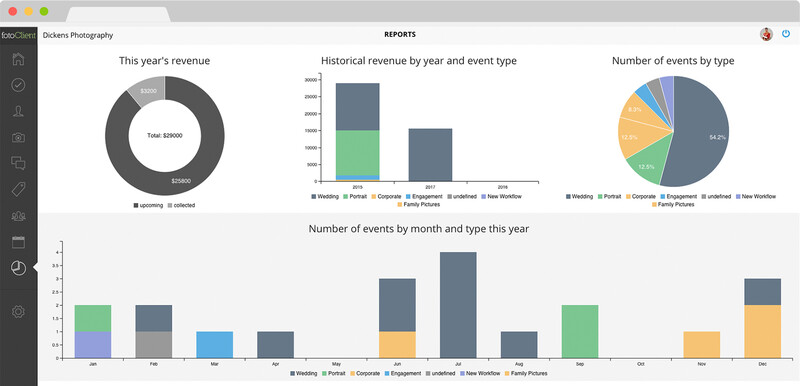Toggle New Workflow legend under events-by-type pie
The height and width of the screenshot is (386, 800).
point(756,196)
